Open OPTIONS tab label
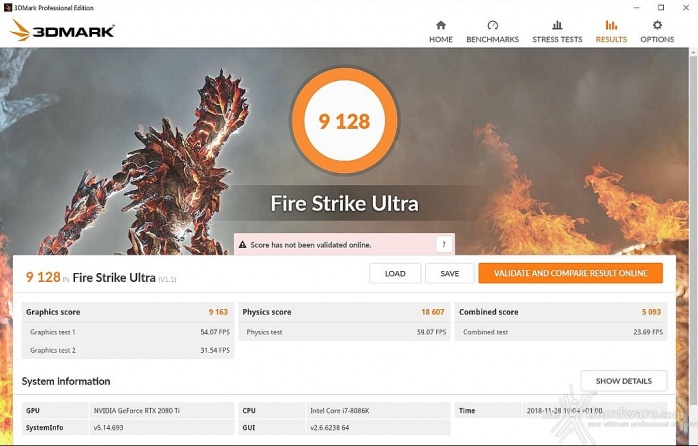This screenshot has height=446, width=698. coord(657,39)
